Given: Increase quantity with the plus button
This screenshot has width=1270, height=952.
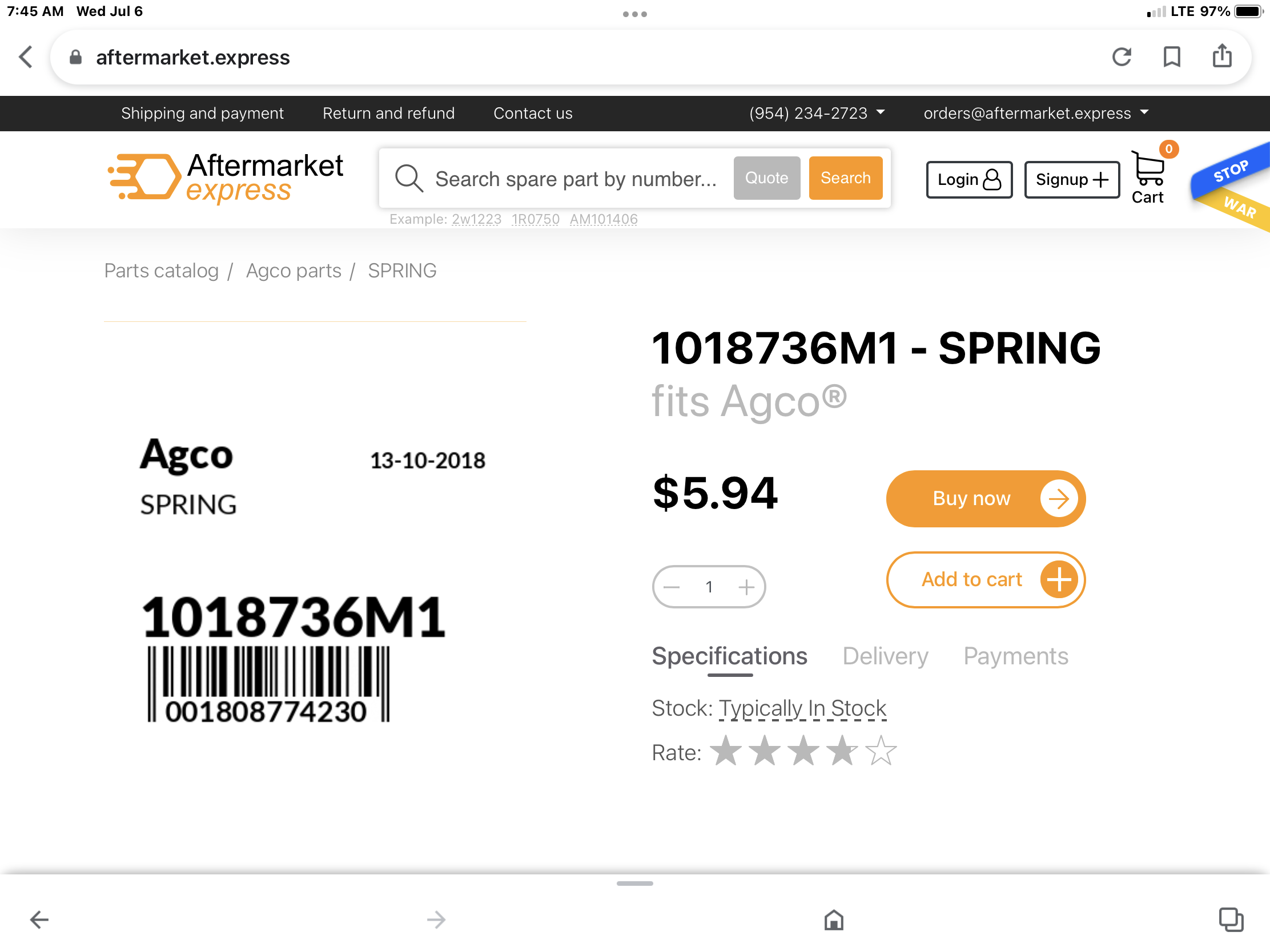Looking at the screenshot, I should coord(746,587).
